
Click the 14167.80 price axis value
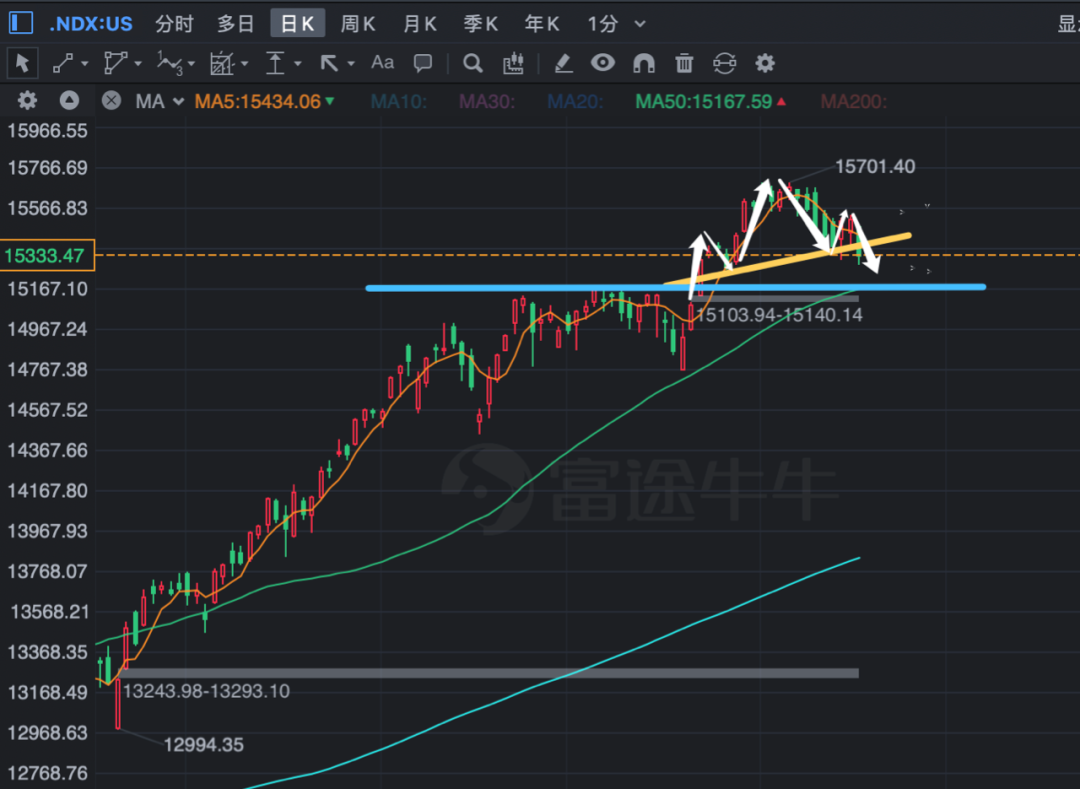click(x=48, y=491)
